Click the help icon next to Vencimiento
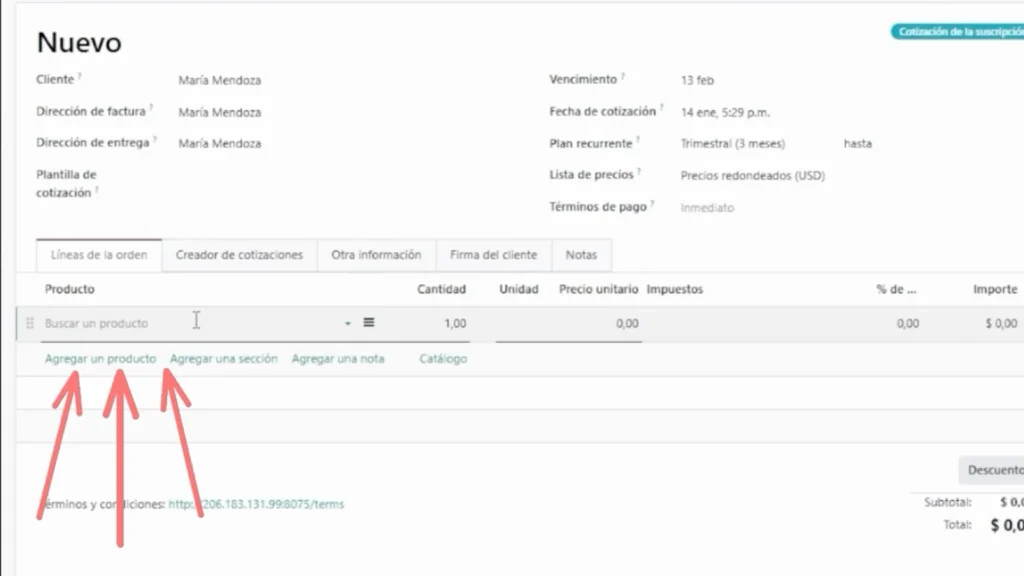 tap(623, 76)
